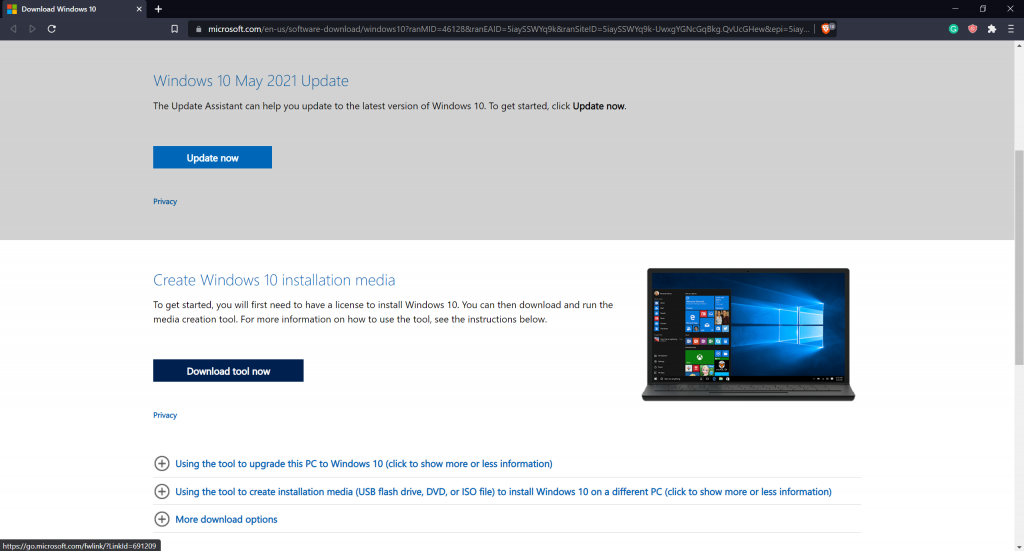Close the Download Windows 10 tab
Image resolution: width=1024 pixels, height=551 pixels.
click(x=139, y=9)
